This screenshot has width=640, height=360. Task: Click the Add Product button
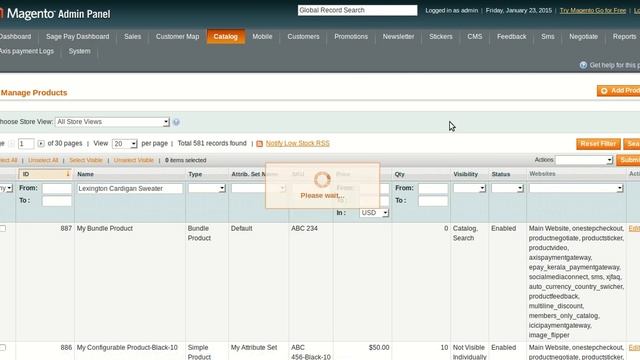coord(619,91)
